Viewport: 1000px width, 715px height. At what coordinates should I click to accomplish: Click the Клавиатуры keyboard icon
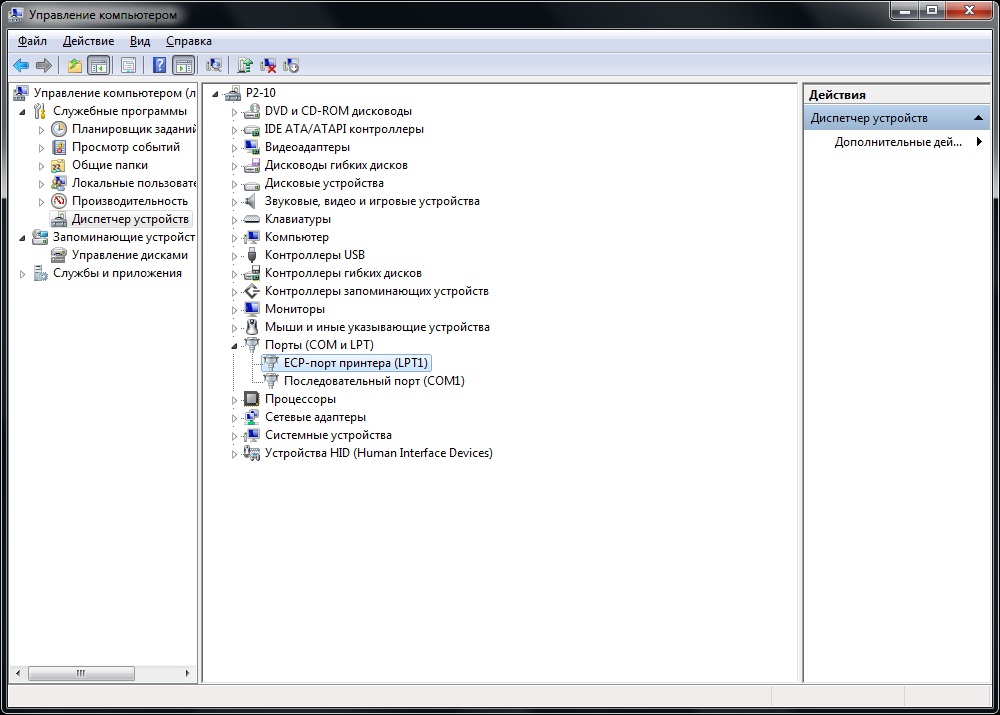pos(252,219)
